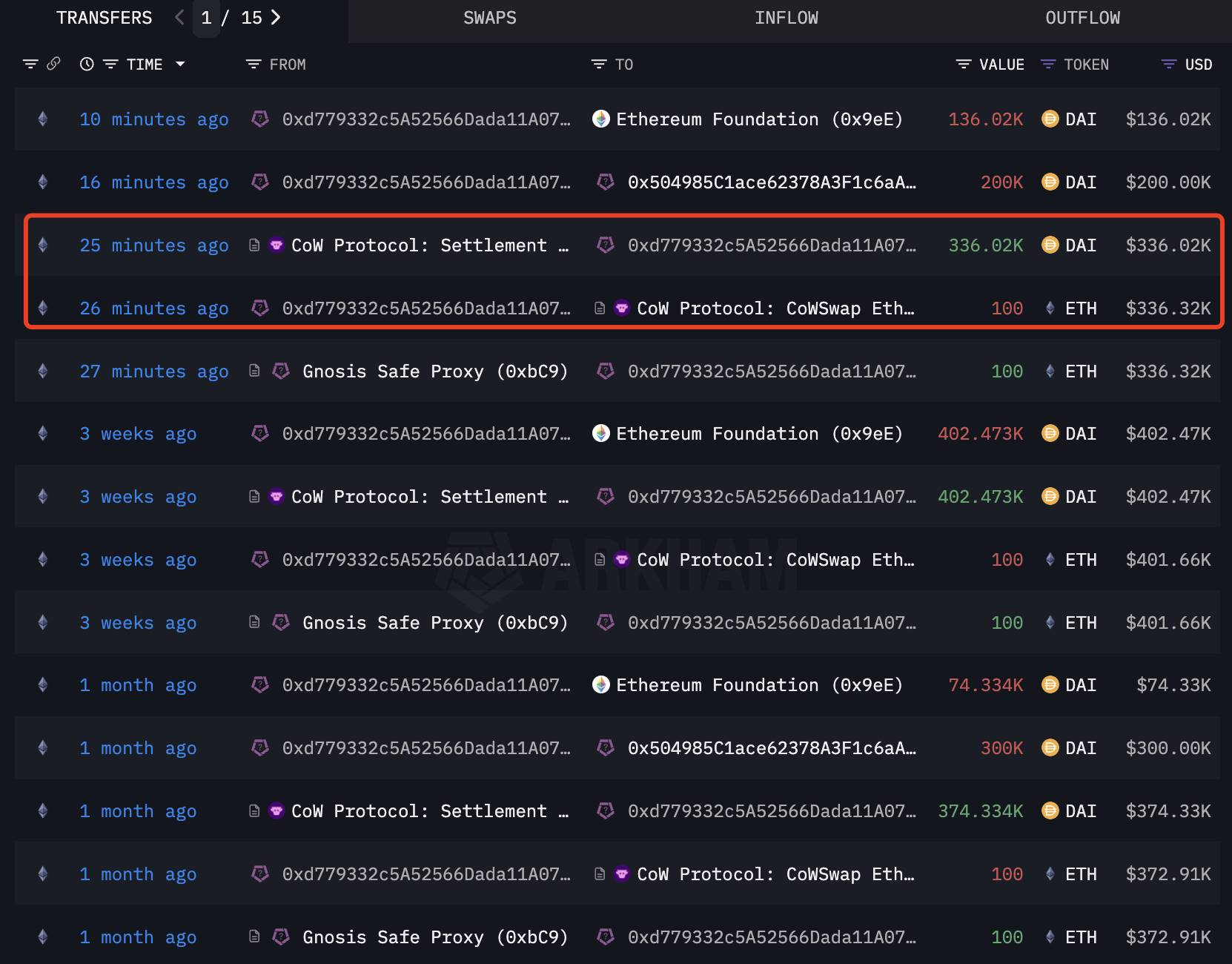This screenshot has width=1232, height=964.
Task: Click Ethereum chain icon in 16 minutes row
Action: (43, 182)
